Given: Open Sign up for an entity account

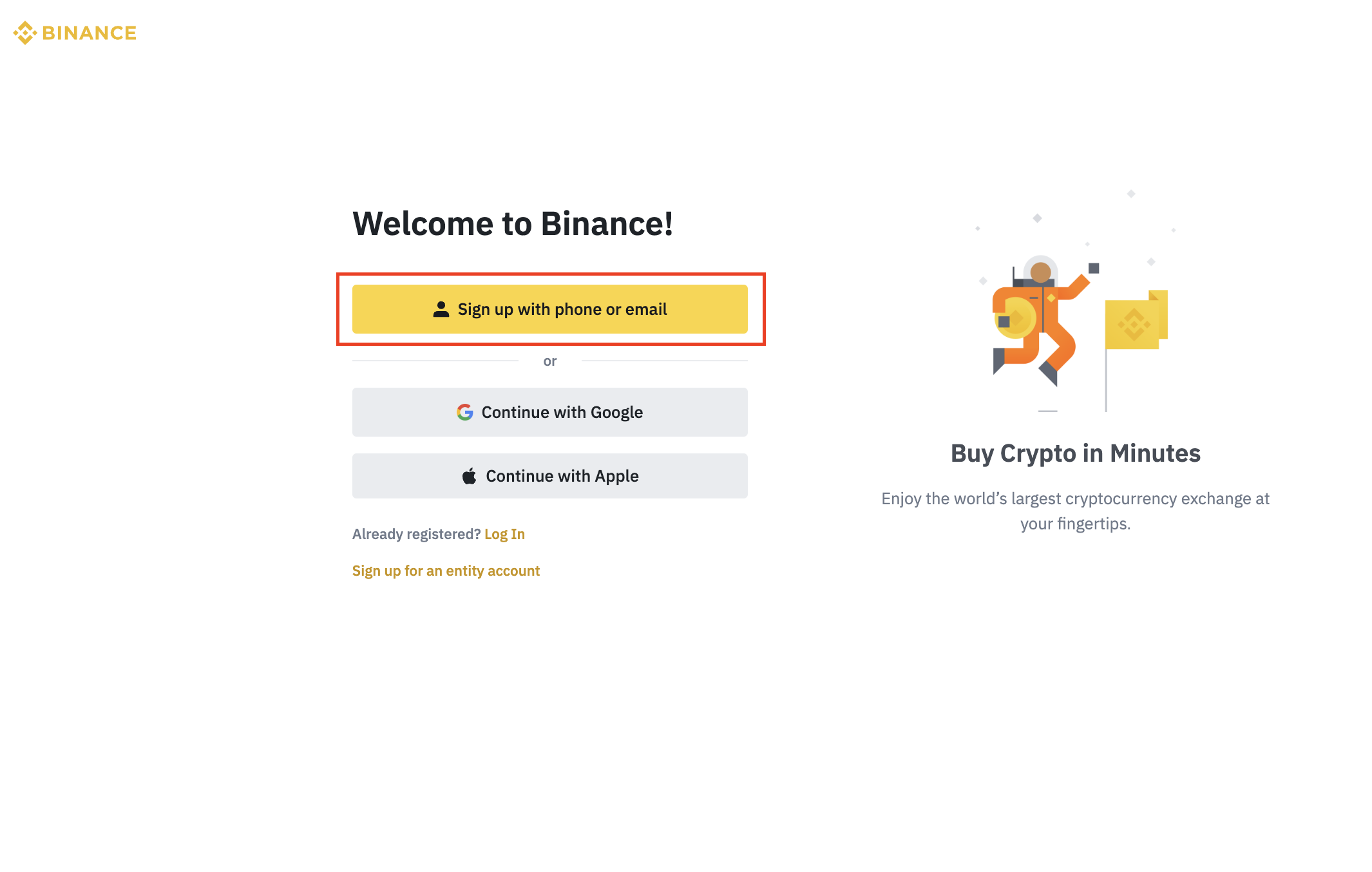Looking at the screenshot, I should coord(446,571).
